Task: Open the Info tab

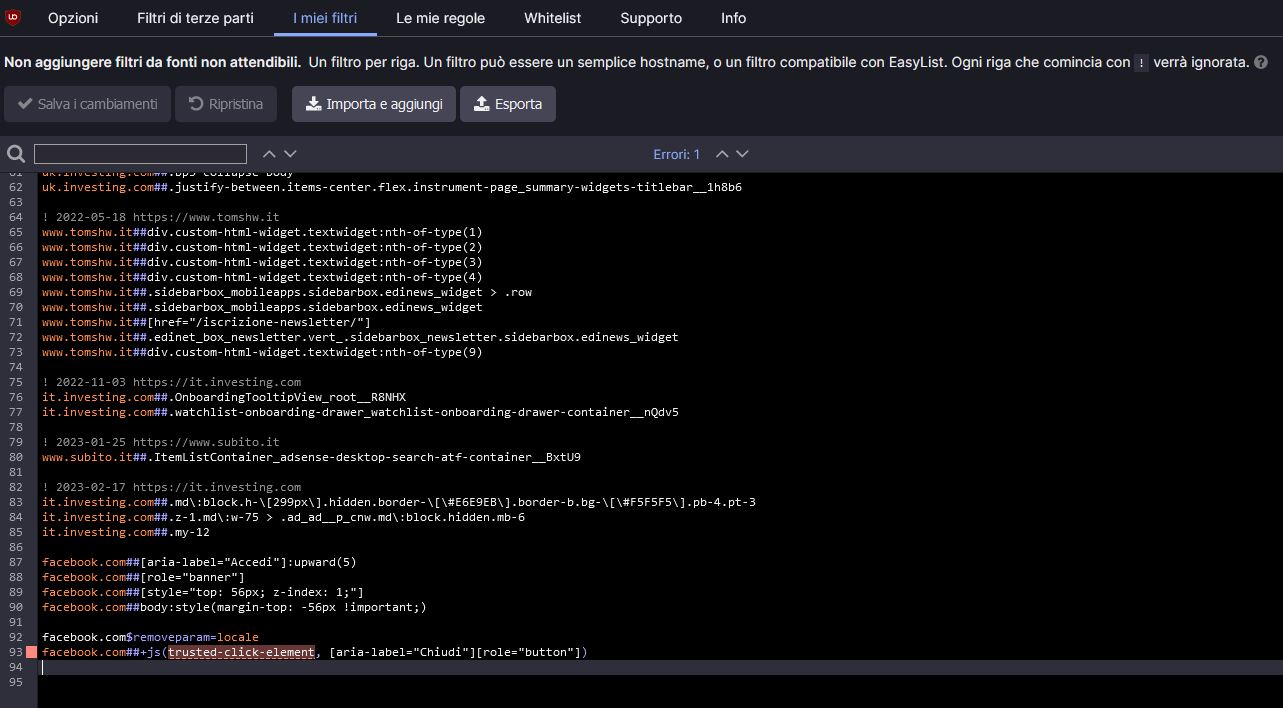Action: [733, 18]
